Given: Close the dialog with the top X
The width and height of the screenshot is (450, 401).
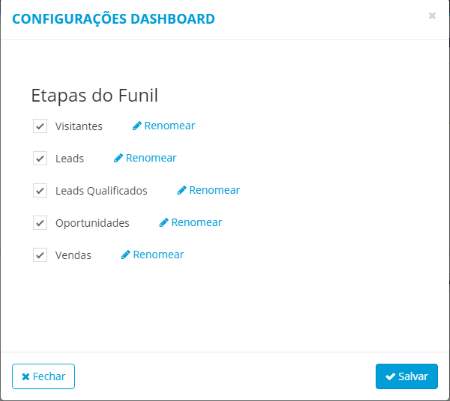Looking at the screenshot, I should click(x=432, y=16).
